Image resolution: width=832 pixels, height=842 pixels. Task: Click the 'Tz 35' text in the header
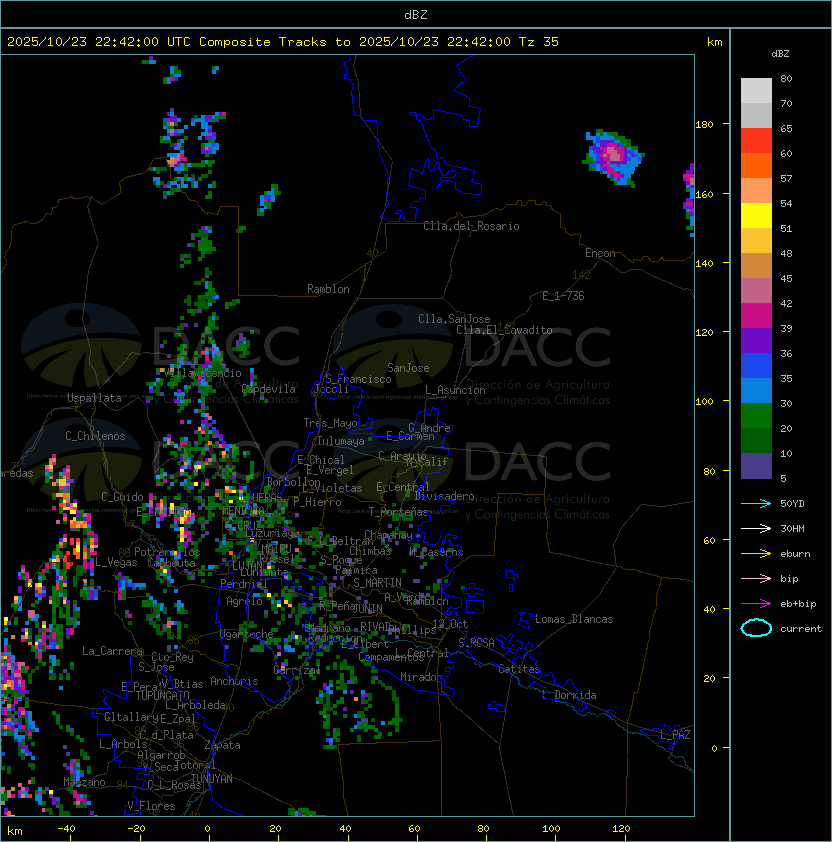[x=539, y=42]
